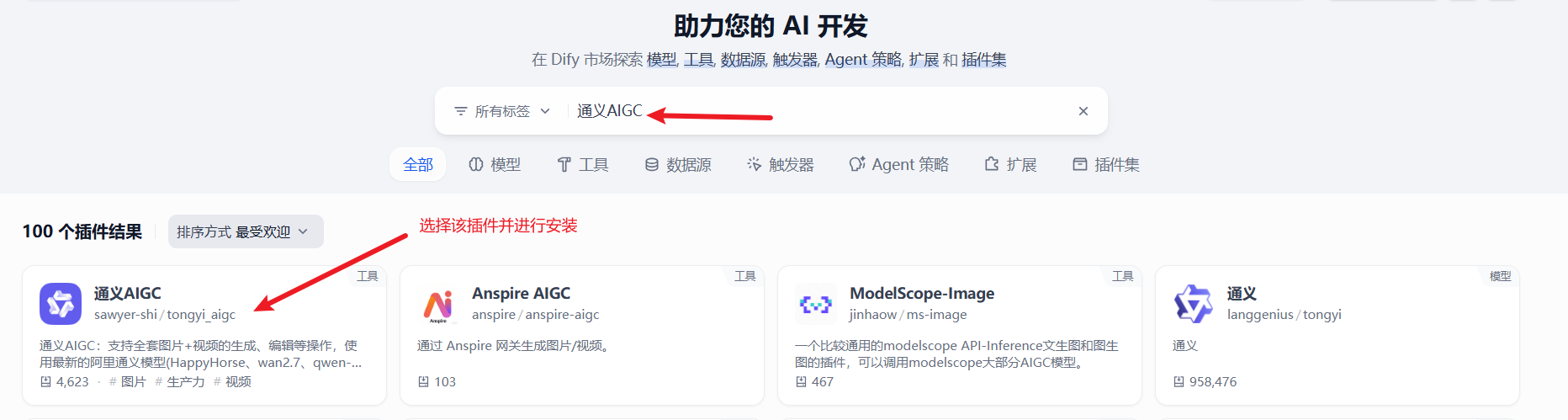The height and width of the screenshot is (420, 1568).
Task: Click the # 生产力 tag on 通义AIGC card
Action: 180,382
